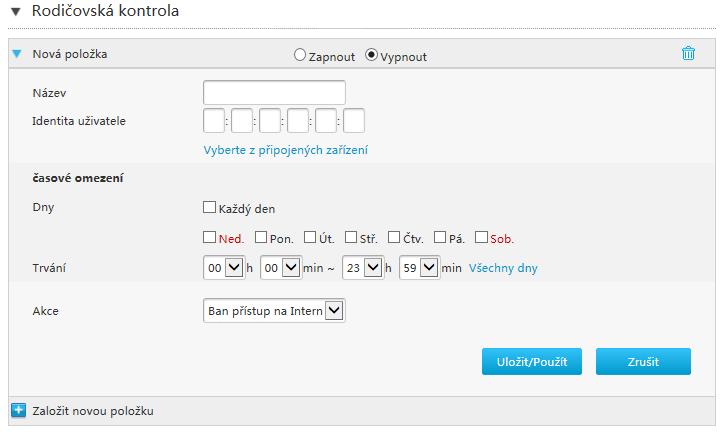Viewport: 724px width, 435px height.
Task: Enable the Sob. checkbox
Action: point(481,237)
